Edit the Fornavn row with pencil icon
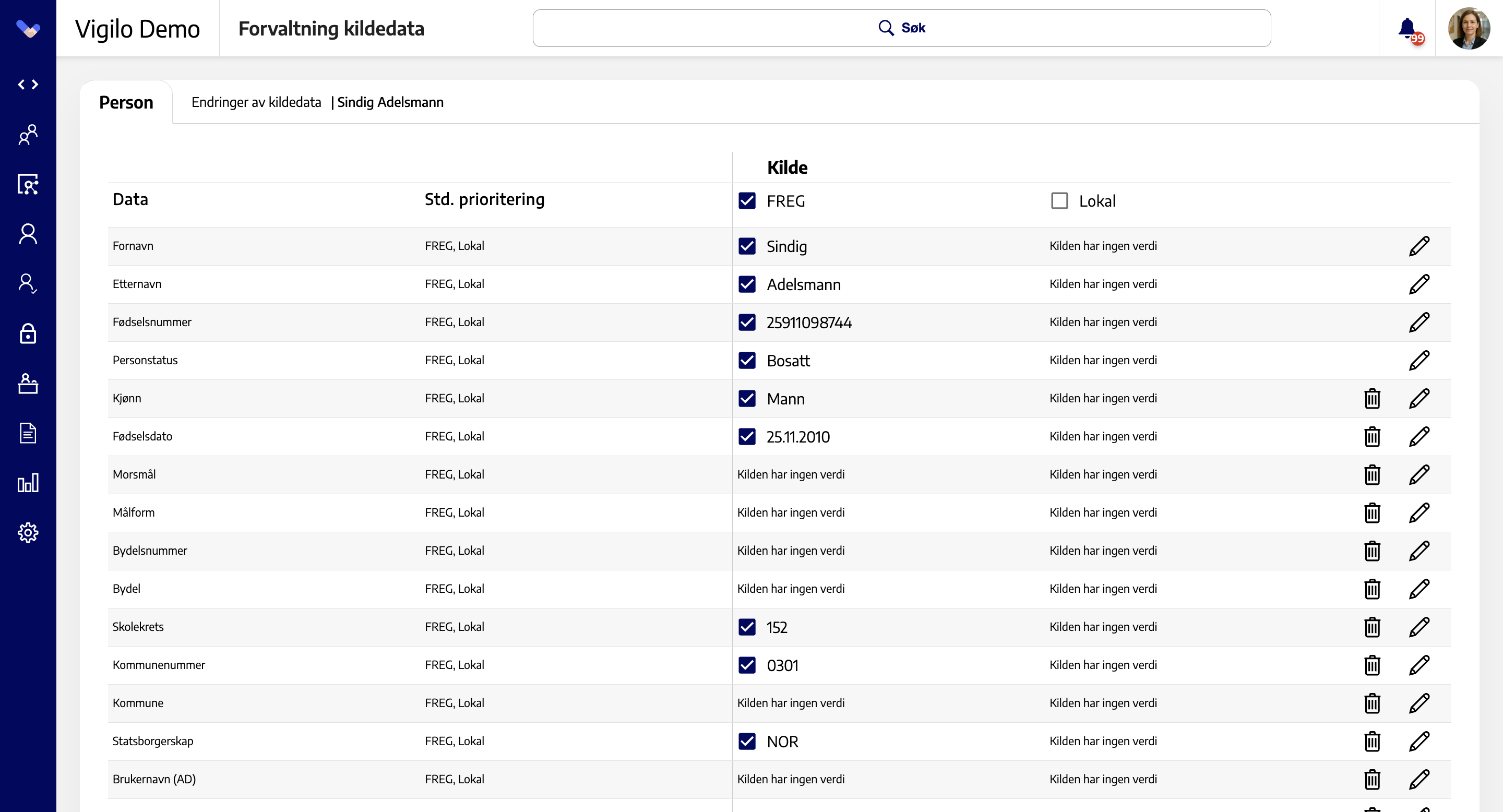 [x=1419, y=246]
